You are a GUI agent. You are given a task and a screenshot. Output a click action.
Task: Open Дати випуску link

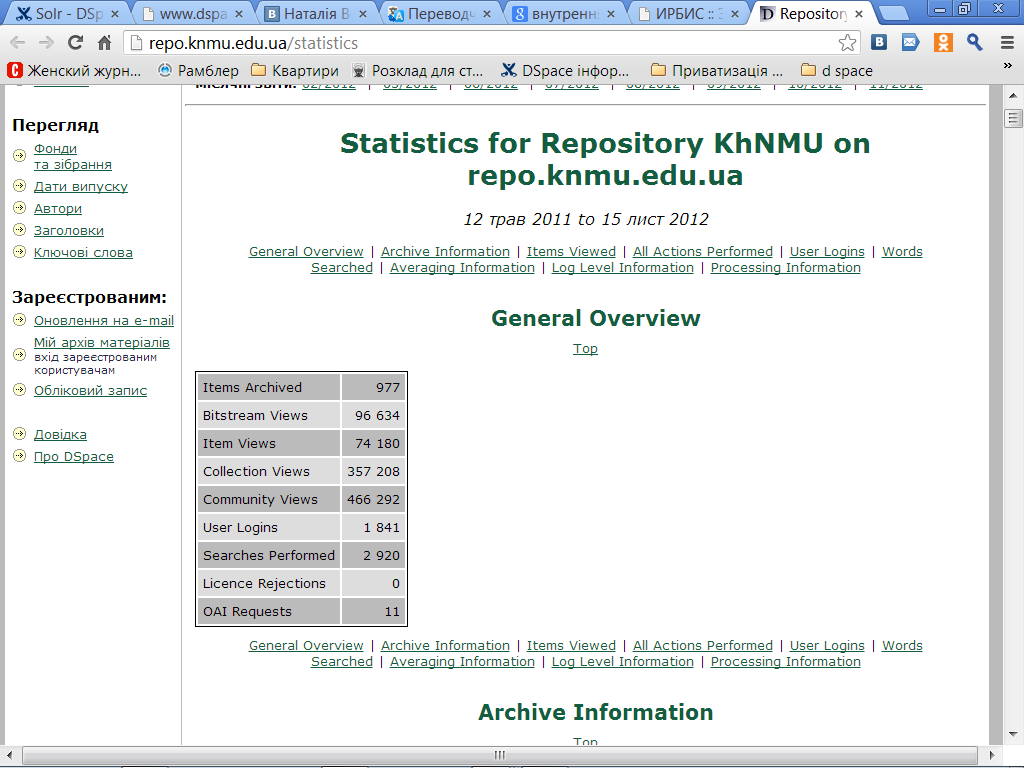pos(80,187)
